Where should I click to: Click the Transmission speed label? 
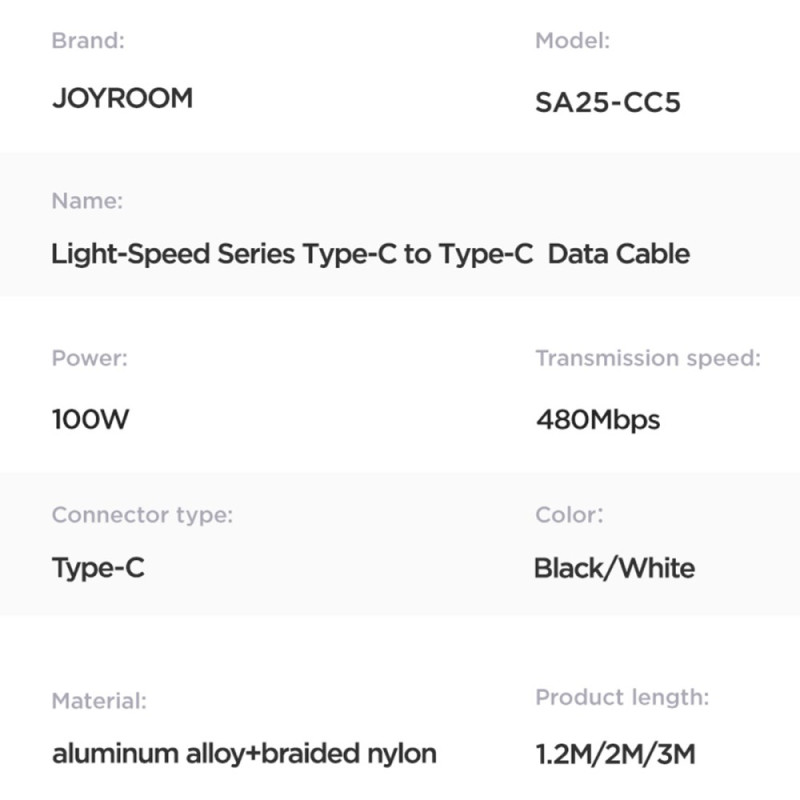tap(648, 358)
